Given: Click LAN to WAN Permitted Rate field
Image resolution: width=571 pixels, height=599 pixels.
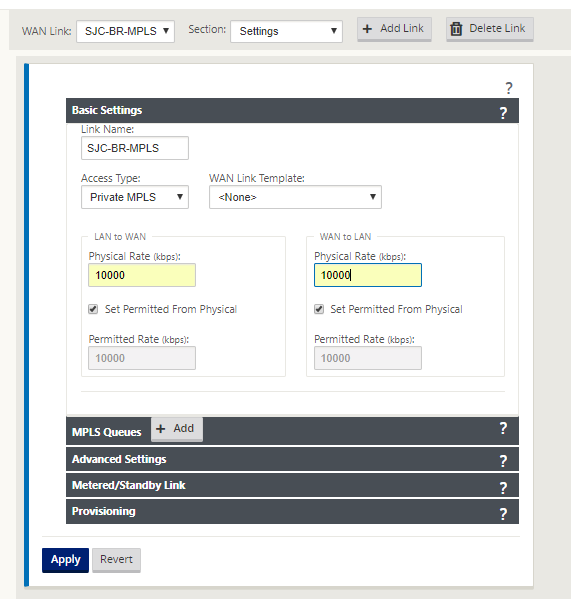Looking at the screenshot, I should point(142,358).
